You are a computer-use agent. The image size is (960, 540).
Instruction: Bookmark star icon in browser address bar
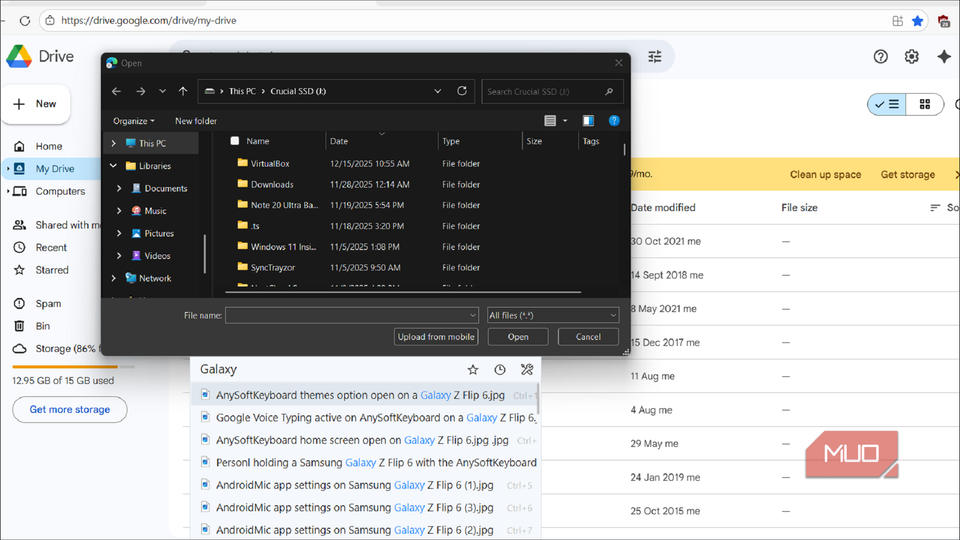[917, 21]
